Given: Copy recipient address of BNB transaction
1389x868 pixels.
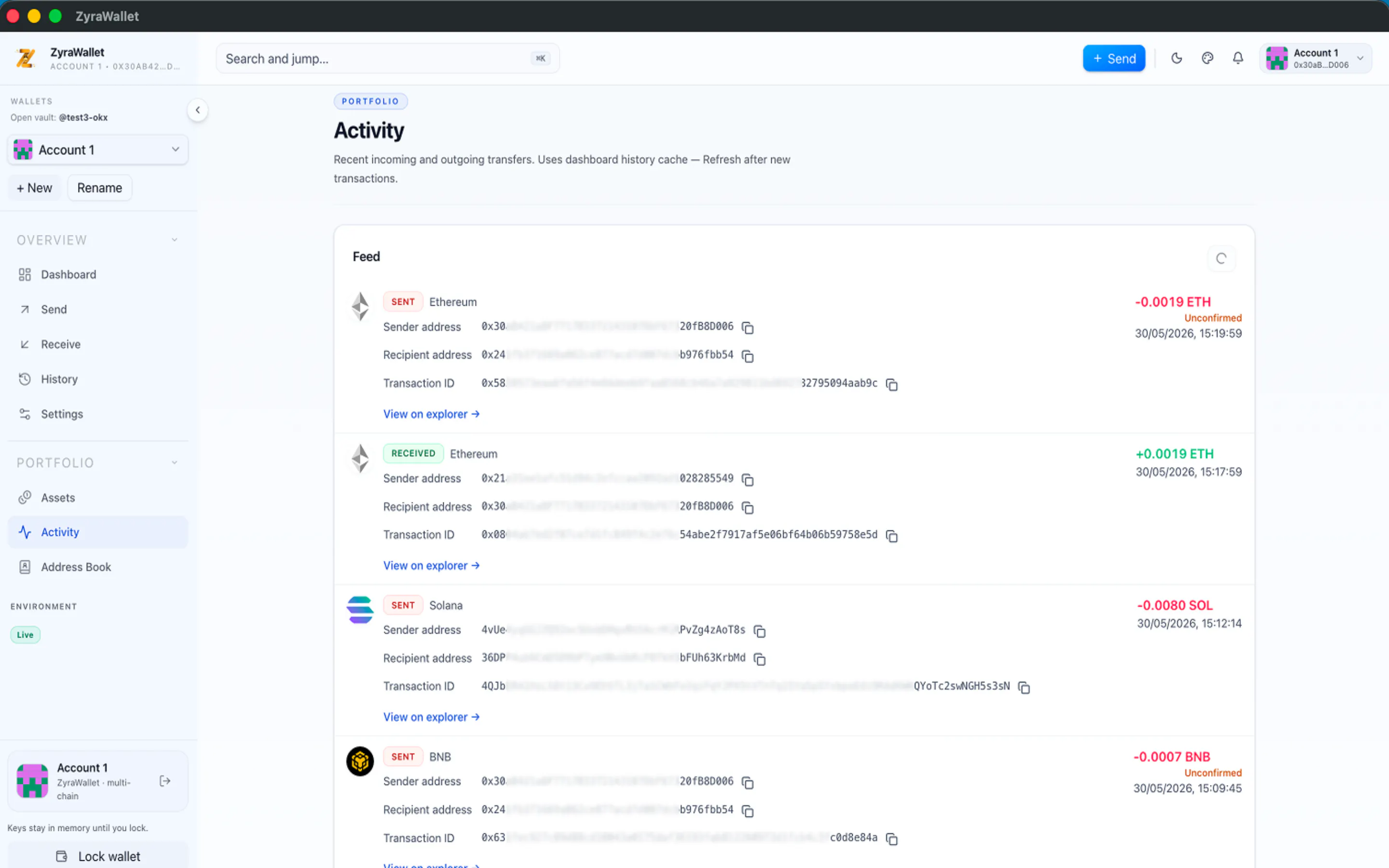Looking at the screenshot, I should pos(747,811).
